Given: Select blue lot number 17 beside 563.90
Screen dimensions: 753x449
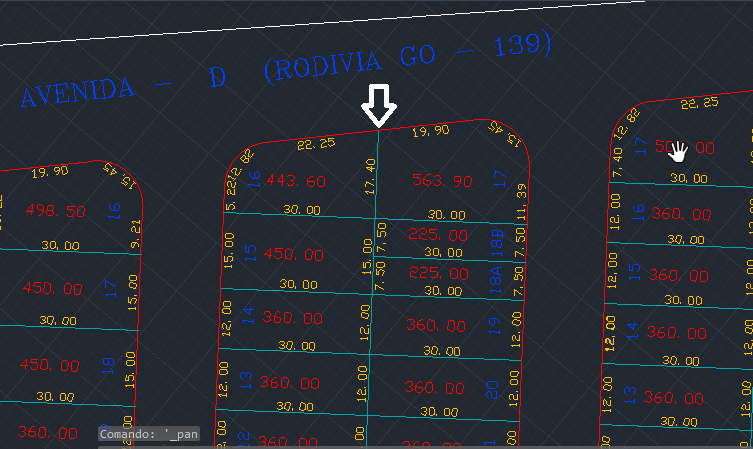Looking at the screenshot, I should point(499,180).
